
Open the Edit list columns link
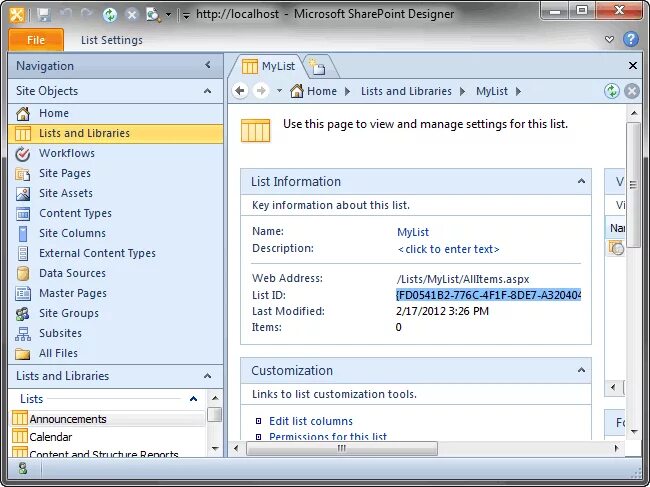311,421
